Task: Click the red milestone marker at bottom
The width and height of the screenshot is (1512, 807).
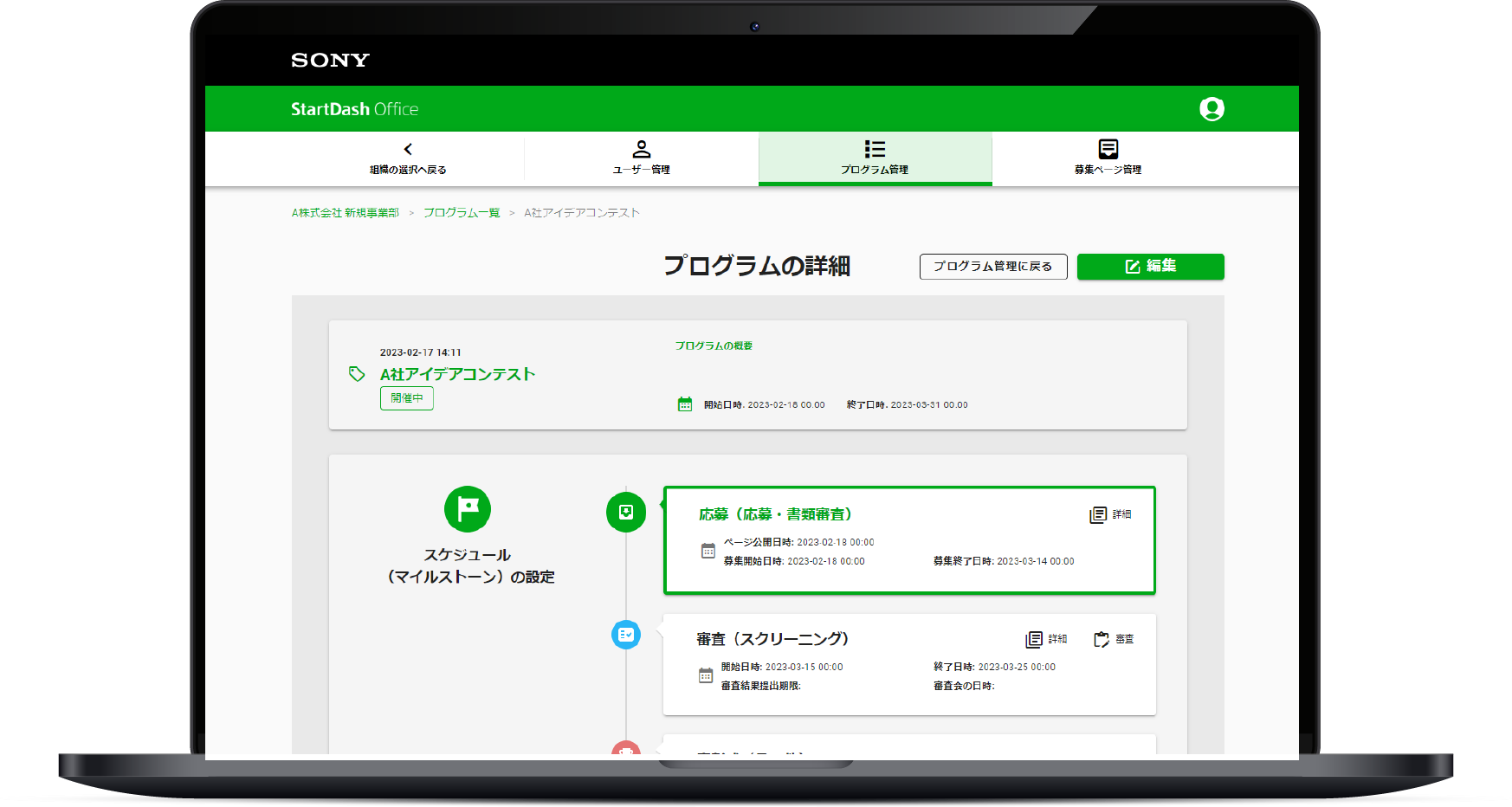Action: pyautogui.click(x=626, y=749)
